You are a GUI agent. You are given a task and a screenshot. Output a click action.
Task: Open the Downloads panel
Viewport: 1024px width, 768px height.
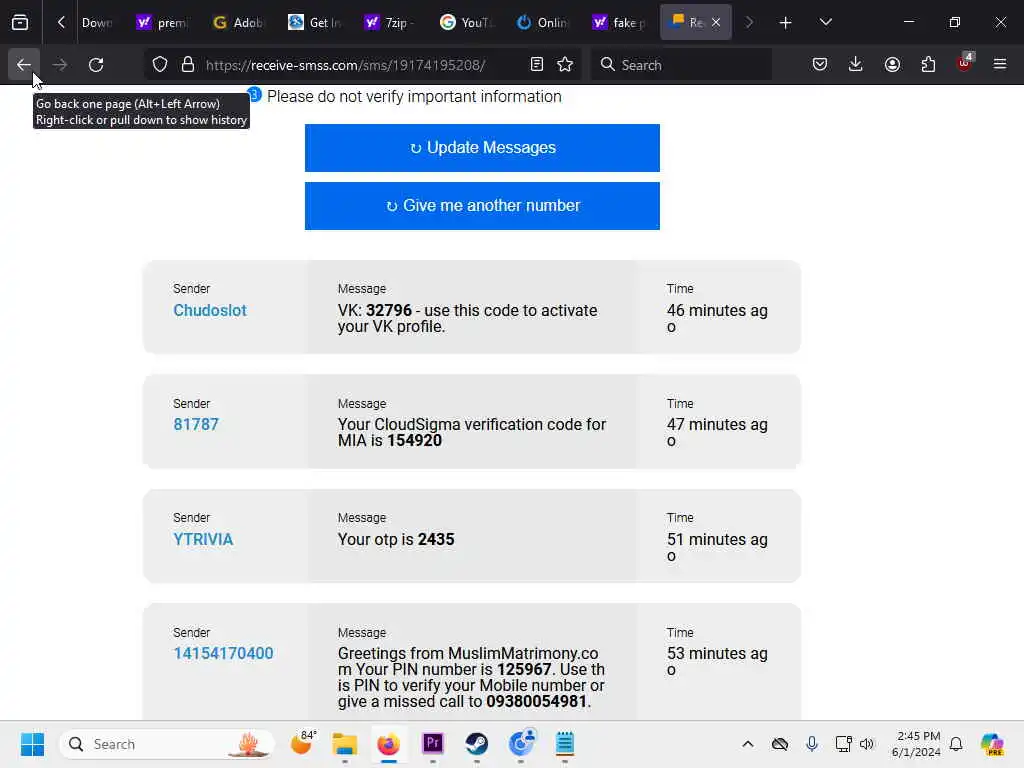tap(856, 65)
